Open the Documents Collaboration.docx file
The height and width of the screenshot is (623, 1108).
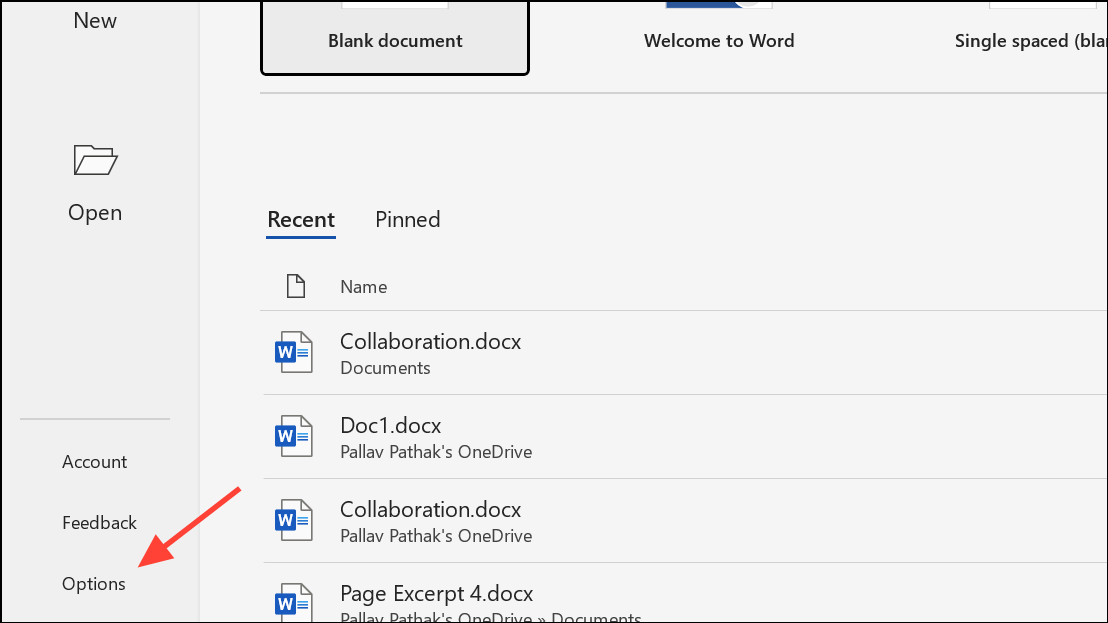(430, 341)
